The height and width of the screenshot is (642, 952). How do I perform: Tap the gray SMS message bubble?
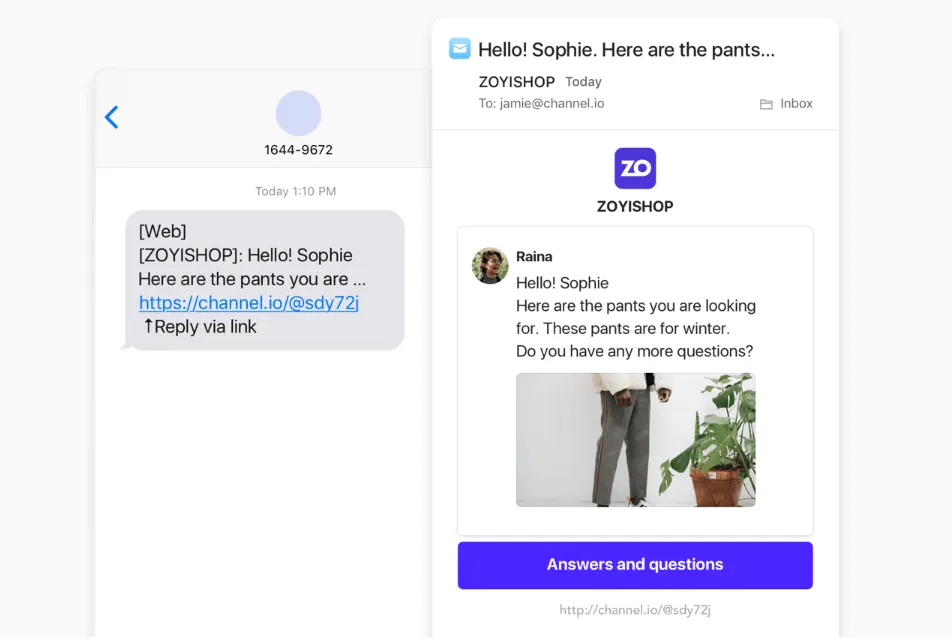point(265,280)
